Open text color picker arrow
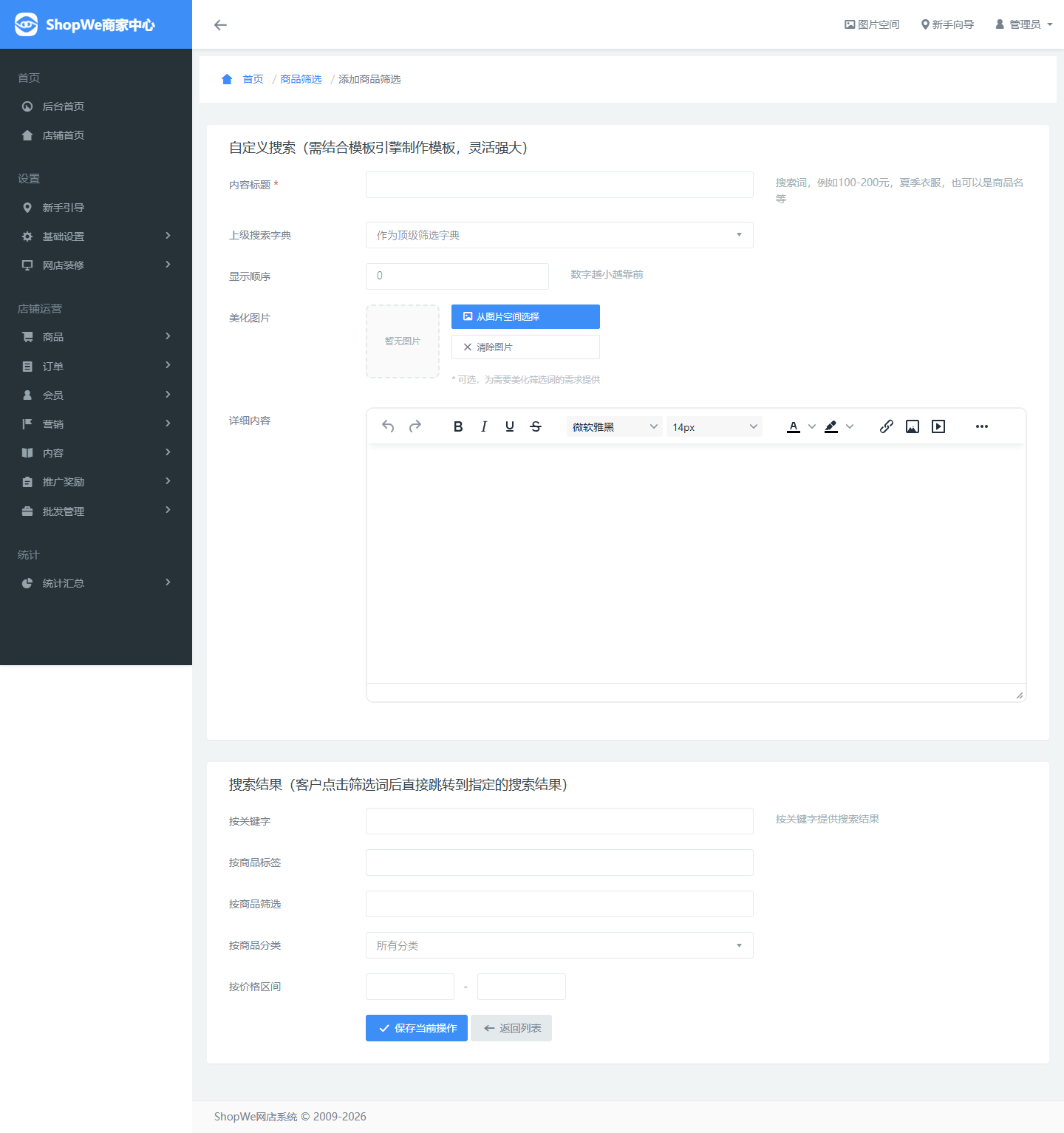Screen dimensions: 1064x1133 click(812, 426)
